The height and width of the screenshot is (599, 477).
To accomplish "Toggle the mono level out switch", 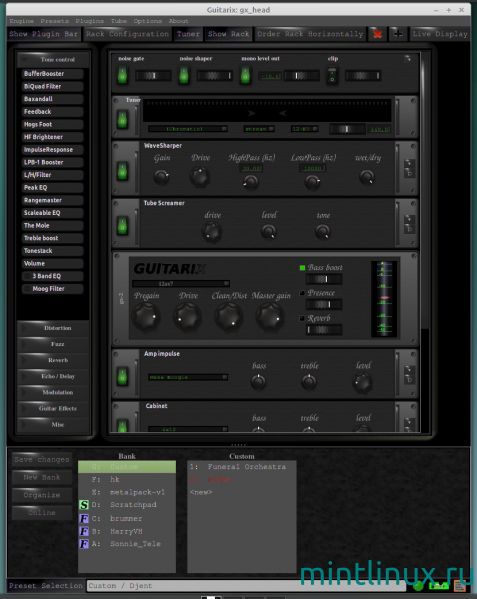I will point(245,75).
